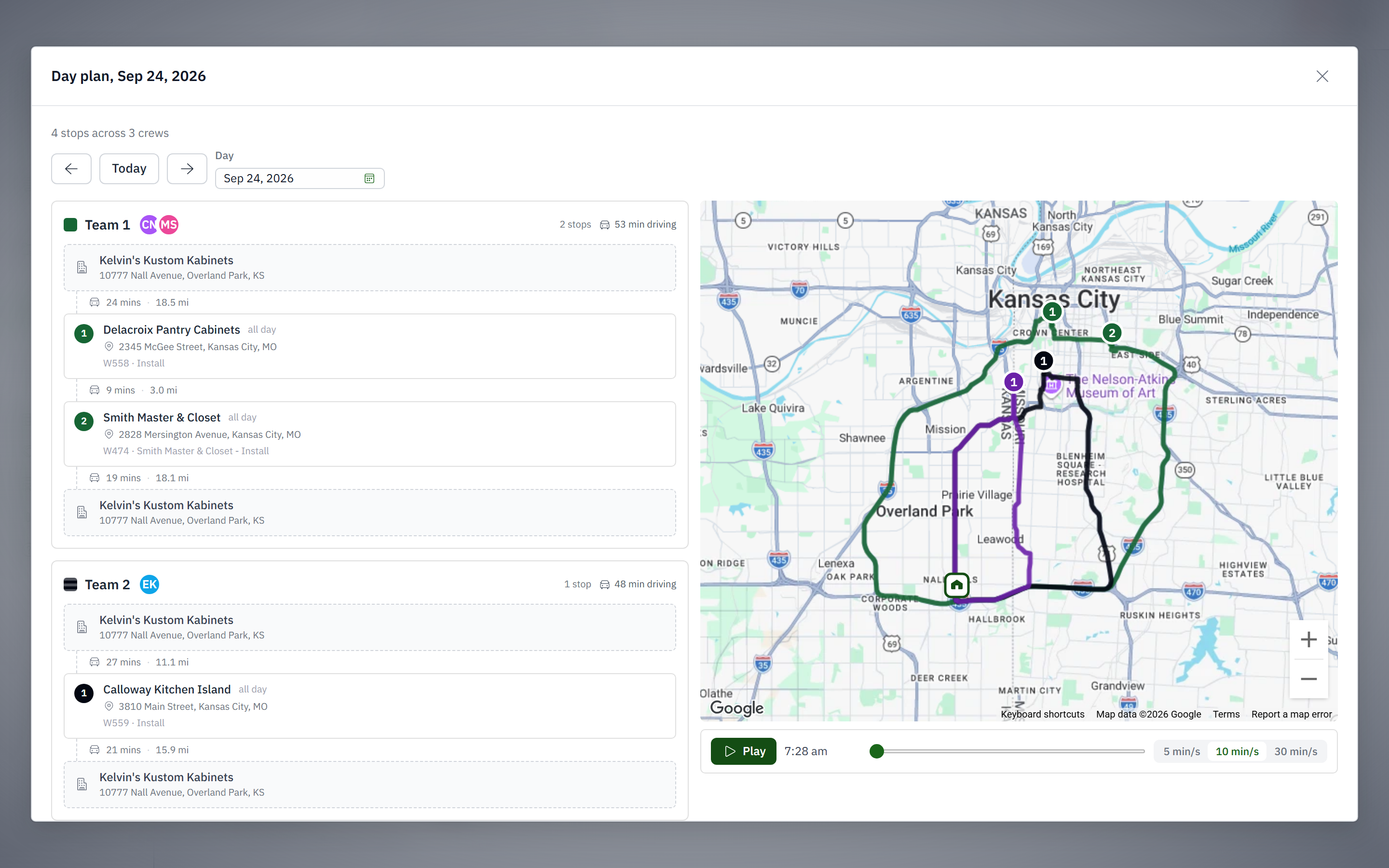Image resolution: width=1389 pixels, height=868 pixels.
Task: Zoom in on the map
Action: (1308, 639)
